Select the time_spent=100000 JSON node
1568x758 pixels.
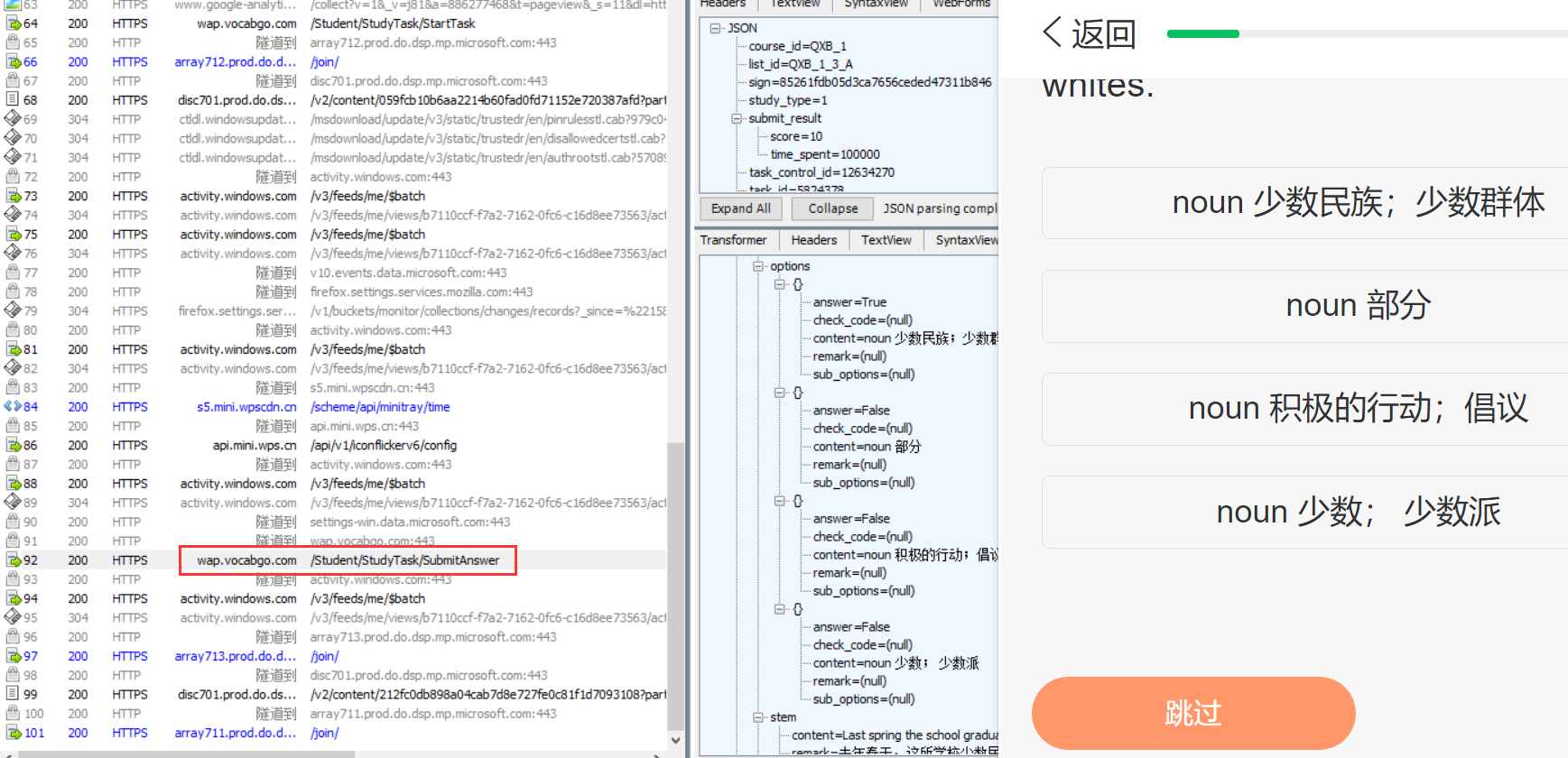click(825, 154)
